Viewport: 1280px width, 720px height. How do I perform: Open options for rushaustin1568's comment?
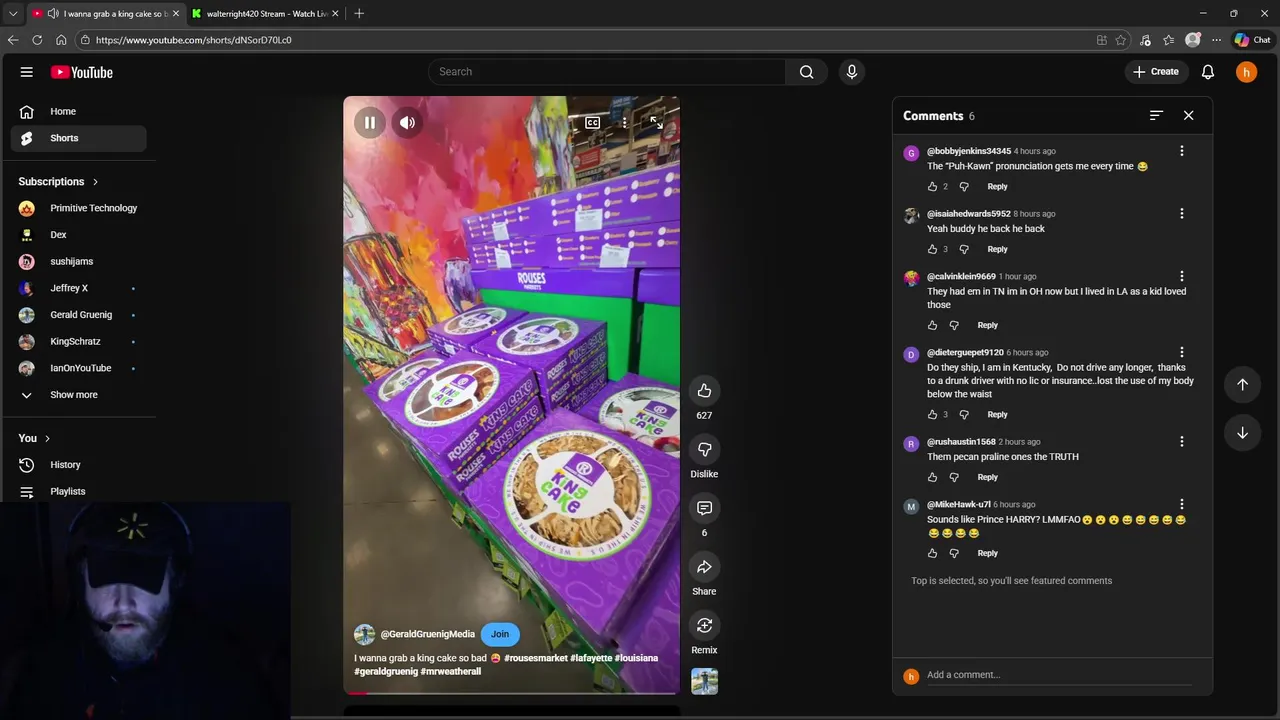point(1181,441)
